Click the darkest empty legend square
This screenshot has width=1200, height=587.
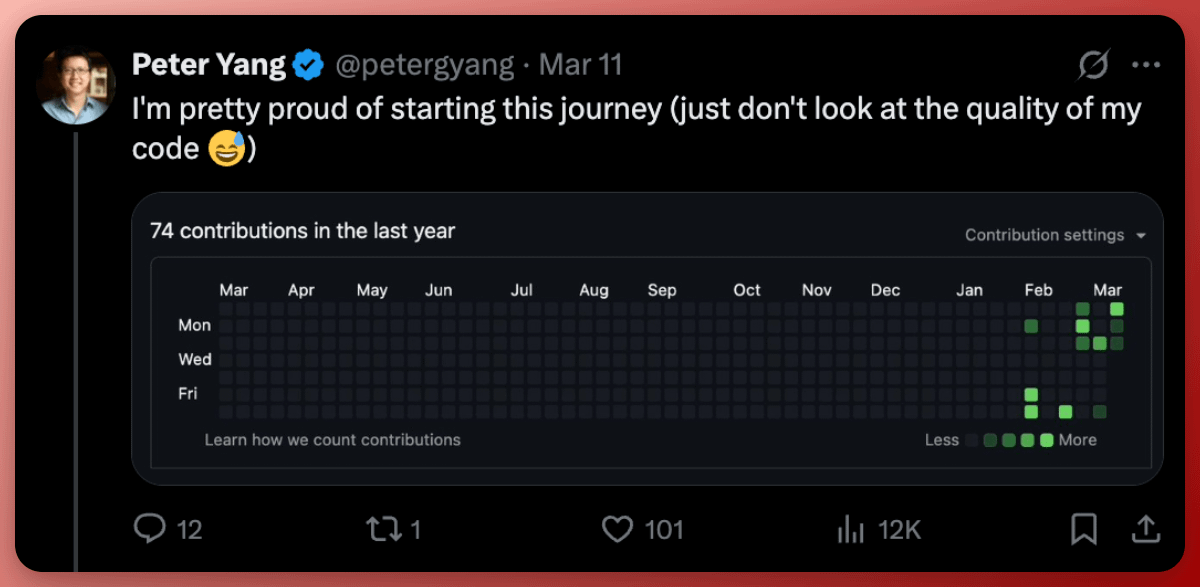[x=971, y=440]
